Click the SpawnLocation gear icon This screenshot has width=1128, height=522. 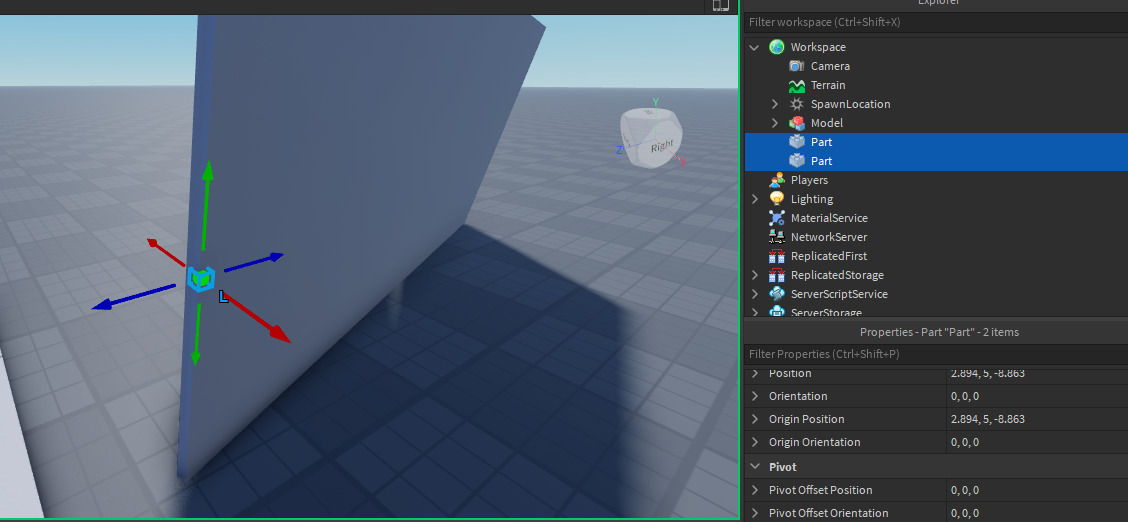[796, 104]
